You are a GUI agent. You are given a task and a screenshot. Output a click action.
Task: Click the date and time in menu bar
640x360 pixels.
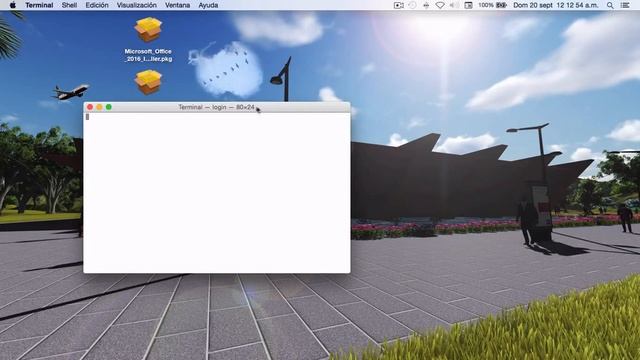click(556, 5)
